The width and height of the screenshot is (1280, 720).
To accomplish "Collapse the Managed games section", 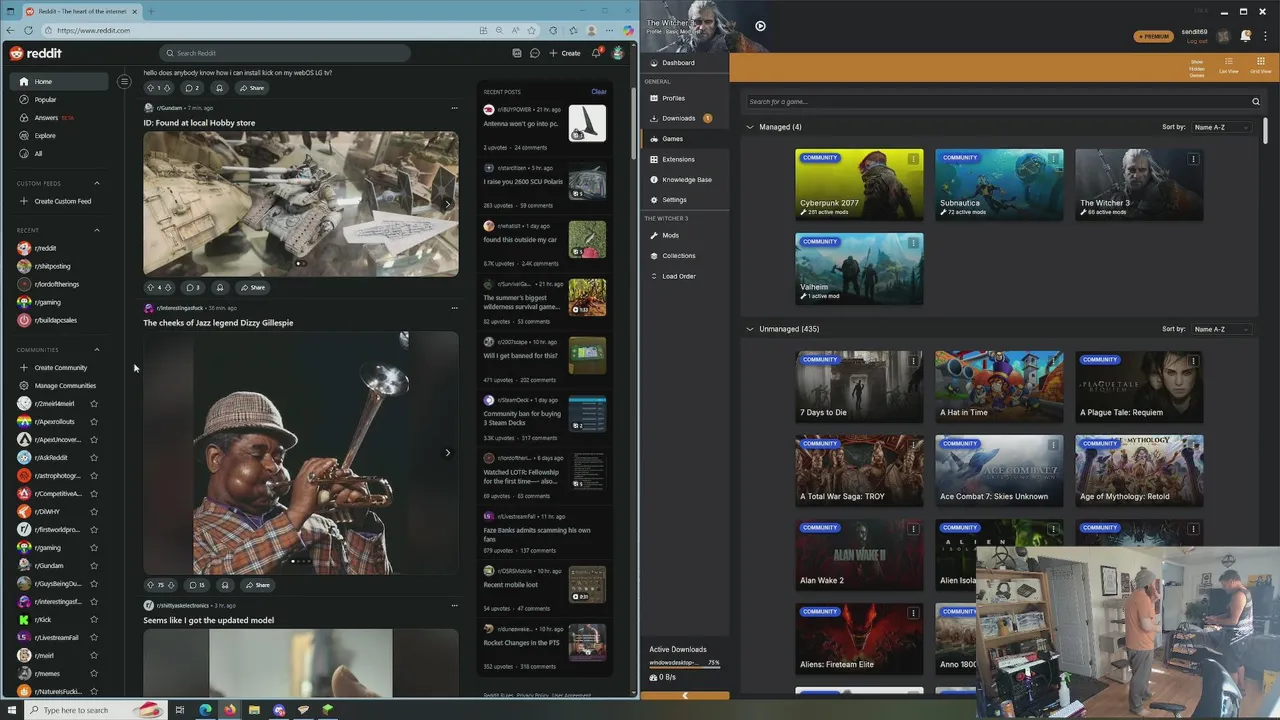I will [750, 127].
